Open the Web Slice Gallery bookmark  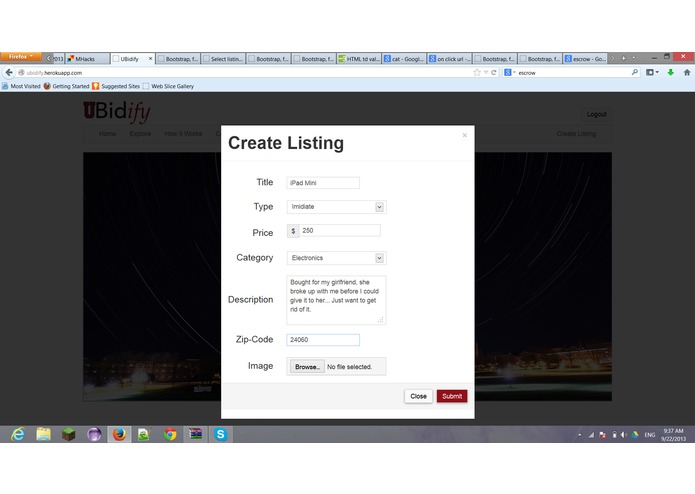coord(168,86)
